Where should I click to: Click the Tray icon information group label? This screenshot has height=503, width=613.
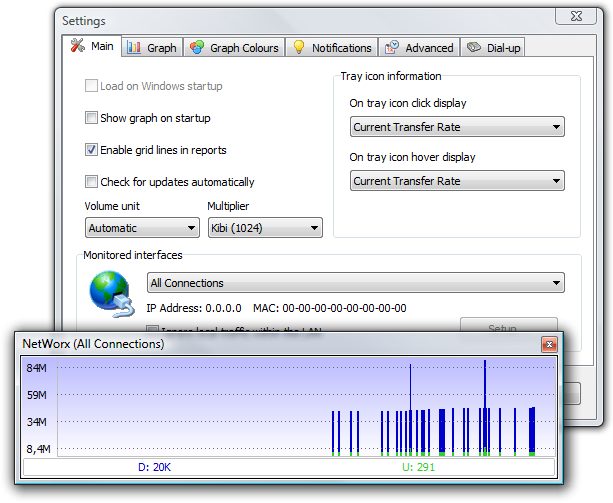391,76
